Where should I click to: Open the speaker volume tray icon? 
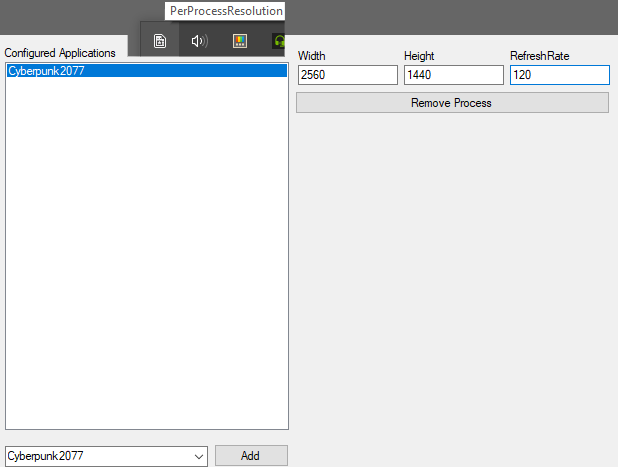[x=199, y=41]
